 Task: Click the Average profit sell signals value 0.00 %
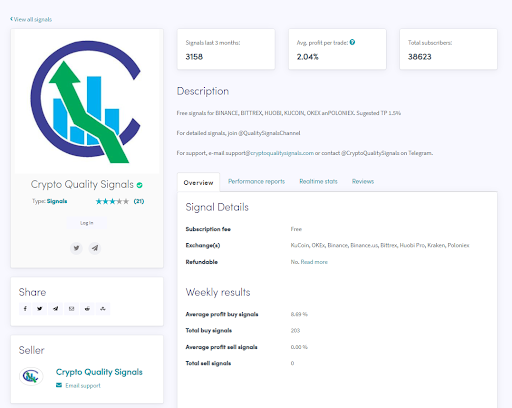(x=299, y=347)
